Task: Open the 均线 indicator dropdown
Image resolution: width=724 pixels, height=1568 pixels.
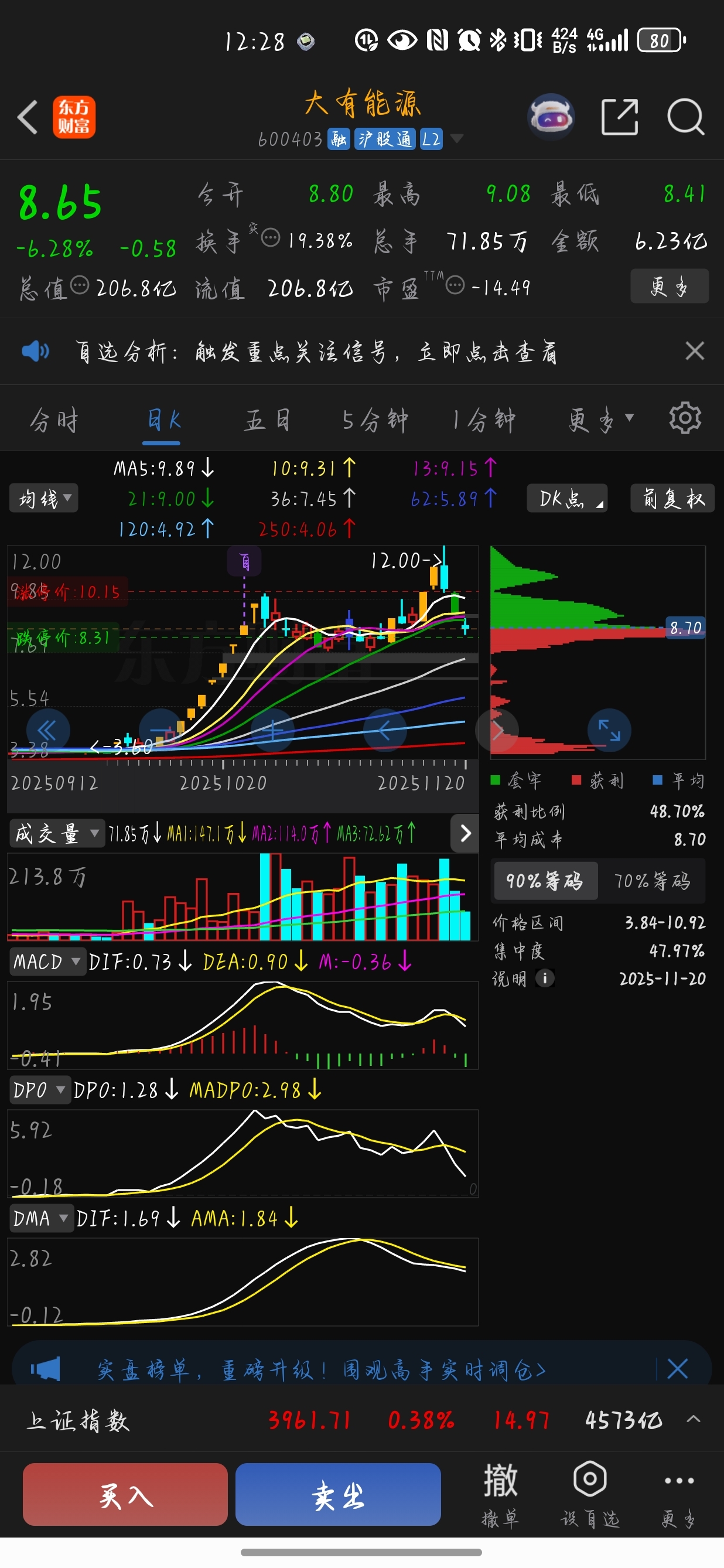Action: click(44, 499)
